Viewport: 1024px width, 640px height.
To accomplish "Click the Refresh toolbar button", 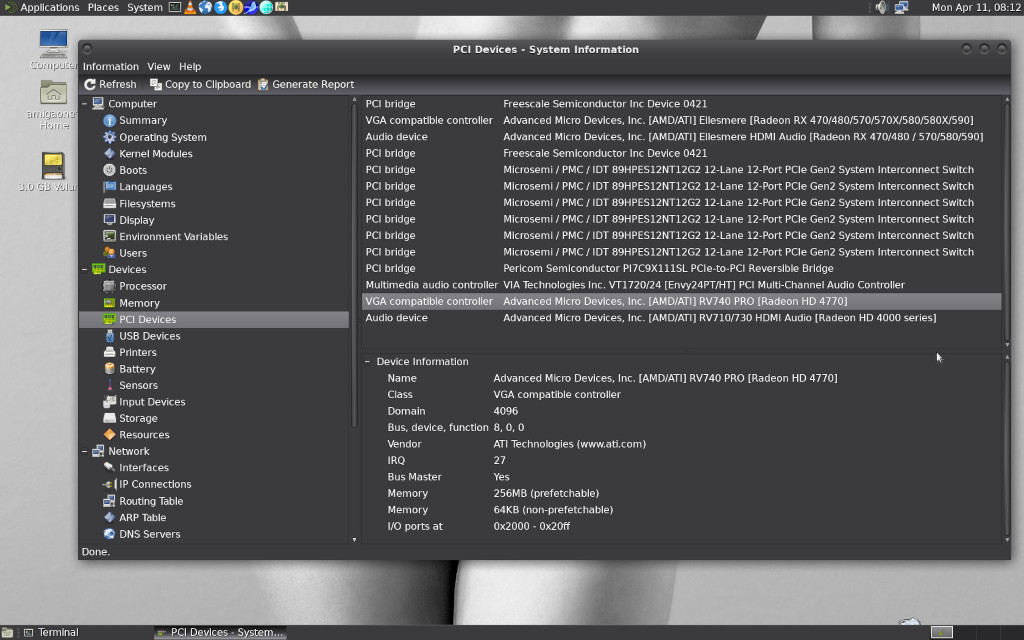I will point(110,84).
